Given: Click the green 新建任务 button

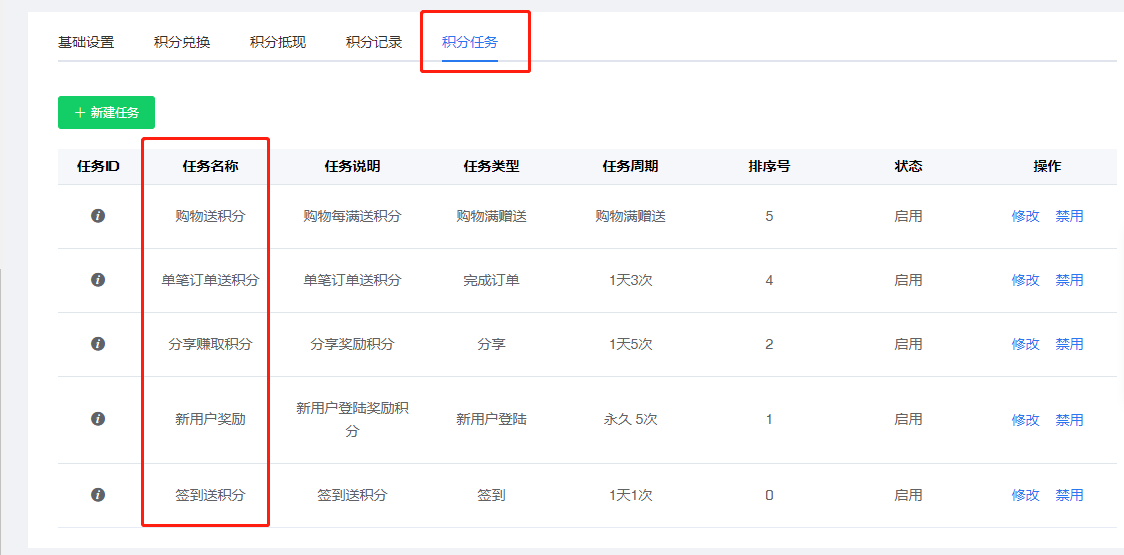Looking at the screenshot, I should pyautogui.click(x=106, y=113).
